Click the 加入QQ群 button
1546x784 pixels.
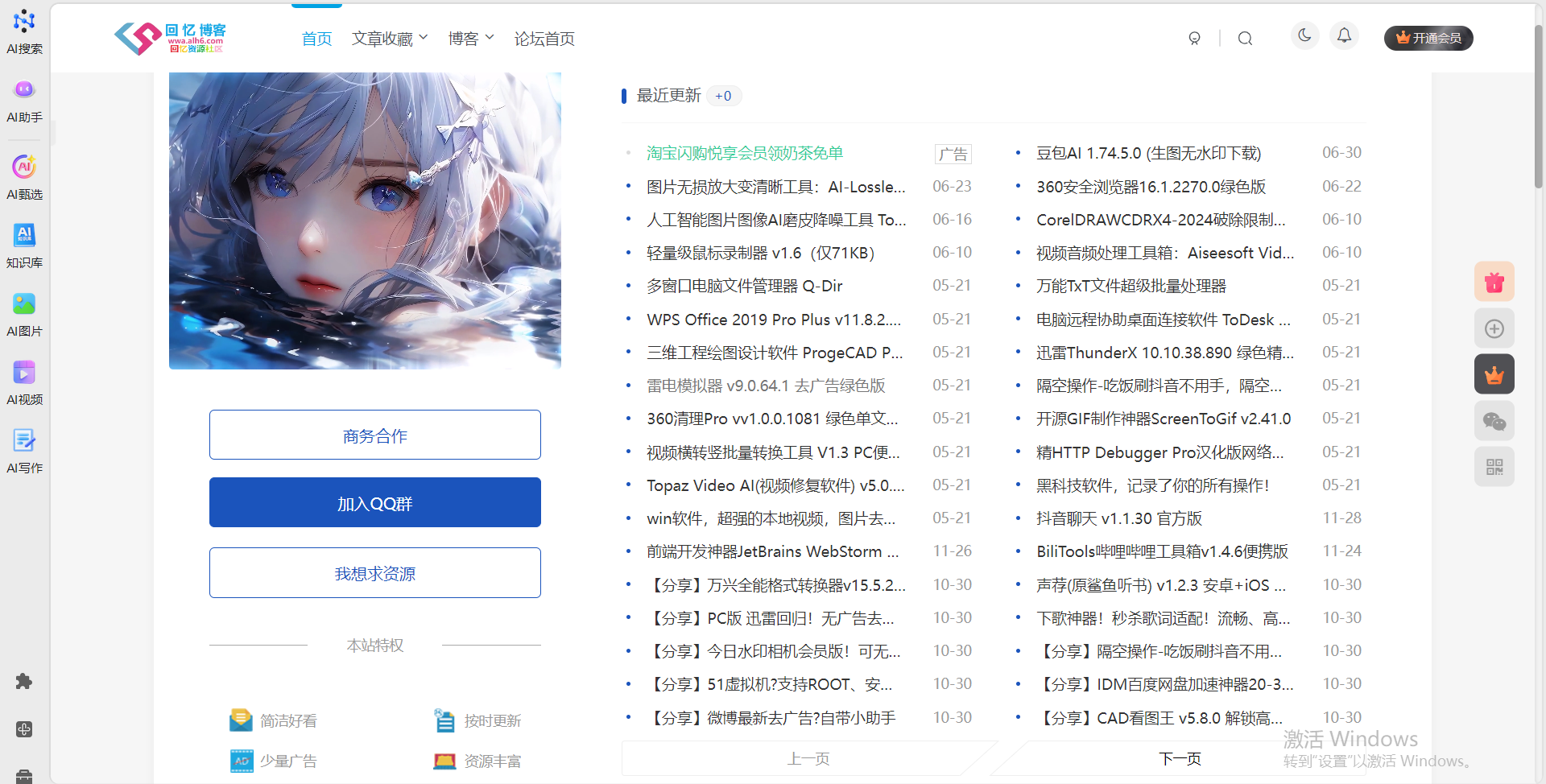375,503
